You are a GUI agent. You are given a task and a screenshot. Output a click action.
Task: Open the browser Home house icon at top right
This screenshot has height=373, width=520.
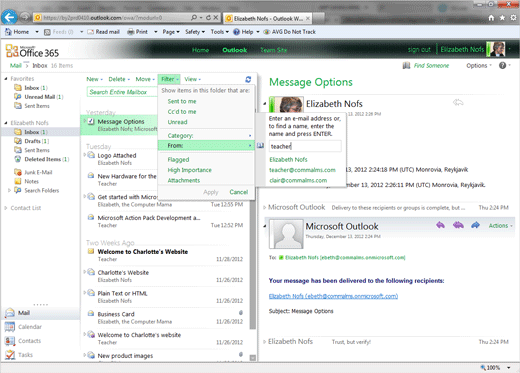(491, 18)
